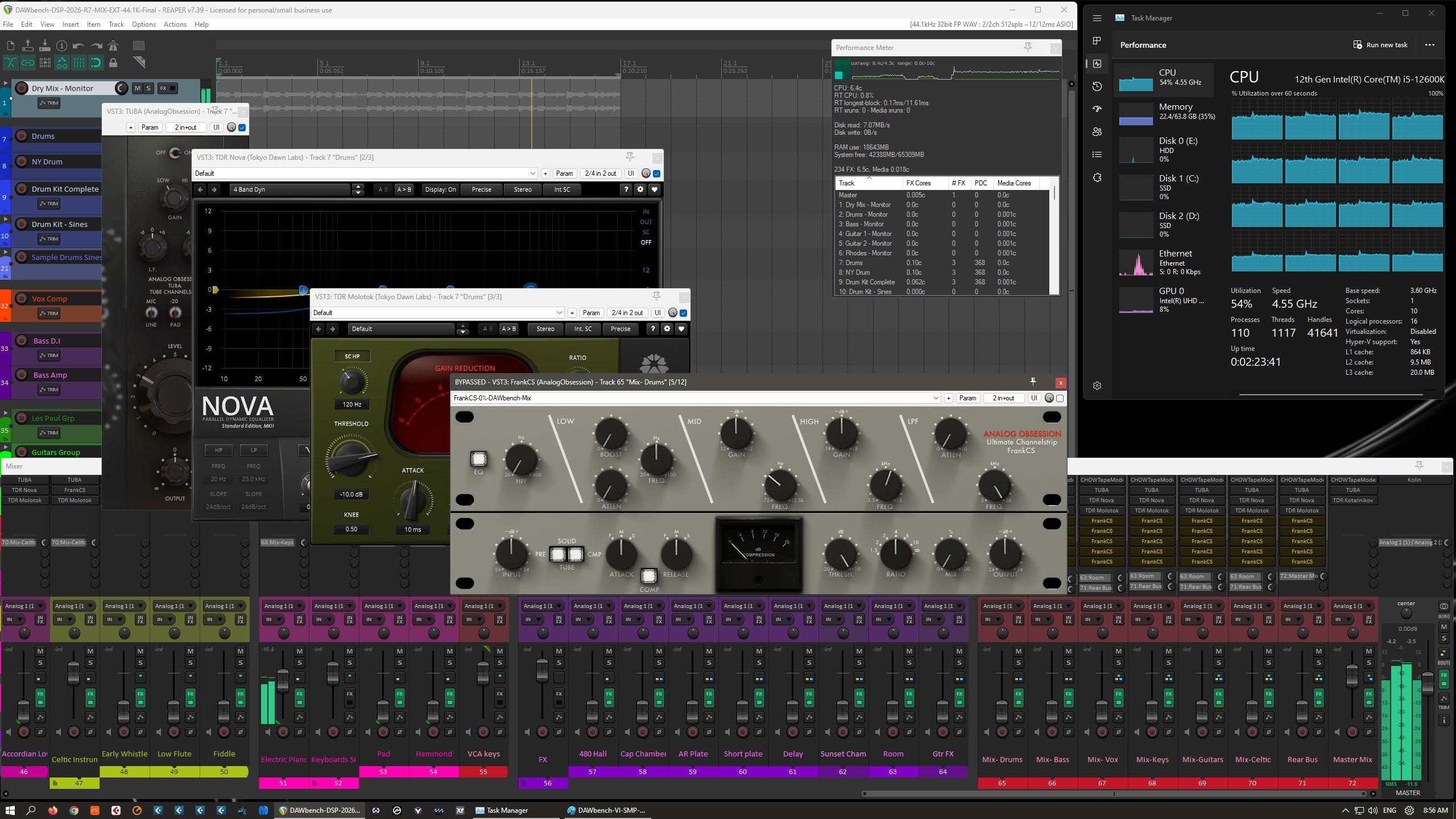Screen dimensions: 1456x819
Task: Open the Actions menu
Action: pos(175,24)
